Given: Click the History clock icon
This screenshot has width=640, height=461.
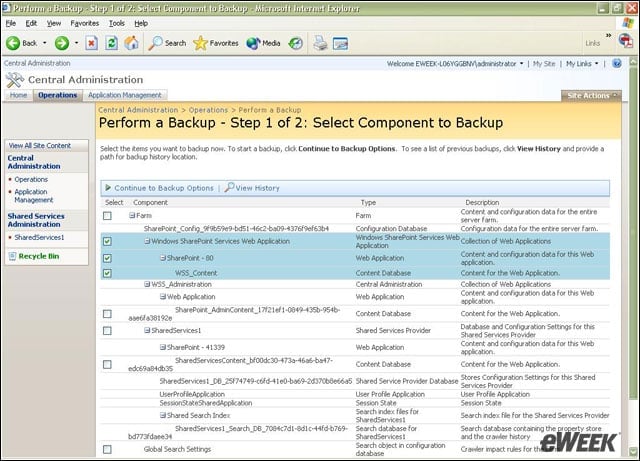Looking at the screenshot, I should tap(296, 43).
